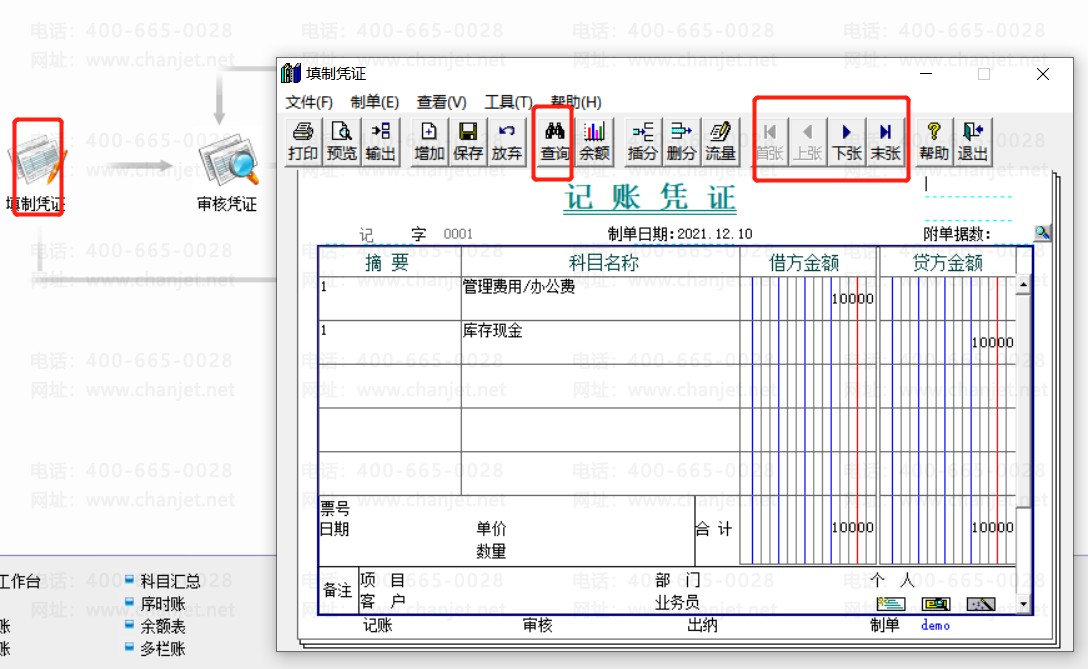Click the voucher number 0001
The image size is (1088, 669).
(458, 234)
